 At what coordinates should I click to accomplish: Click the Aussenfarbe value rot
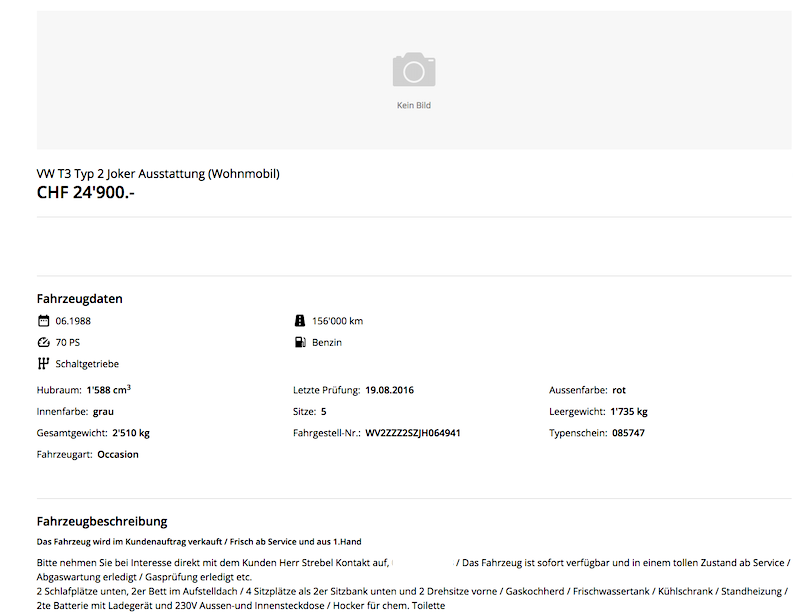point(619,390)
